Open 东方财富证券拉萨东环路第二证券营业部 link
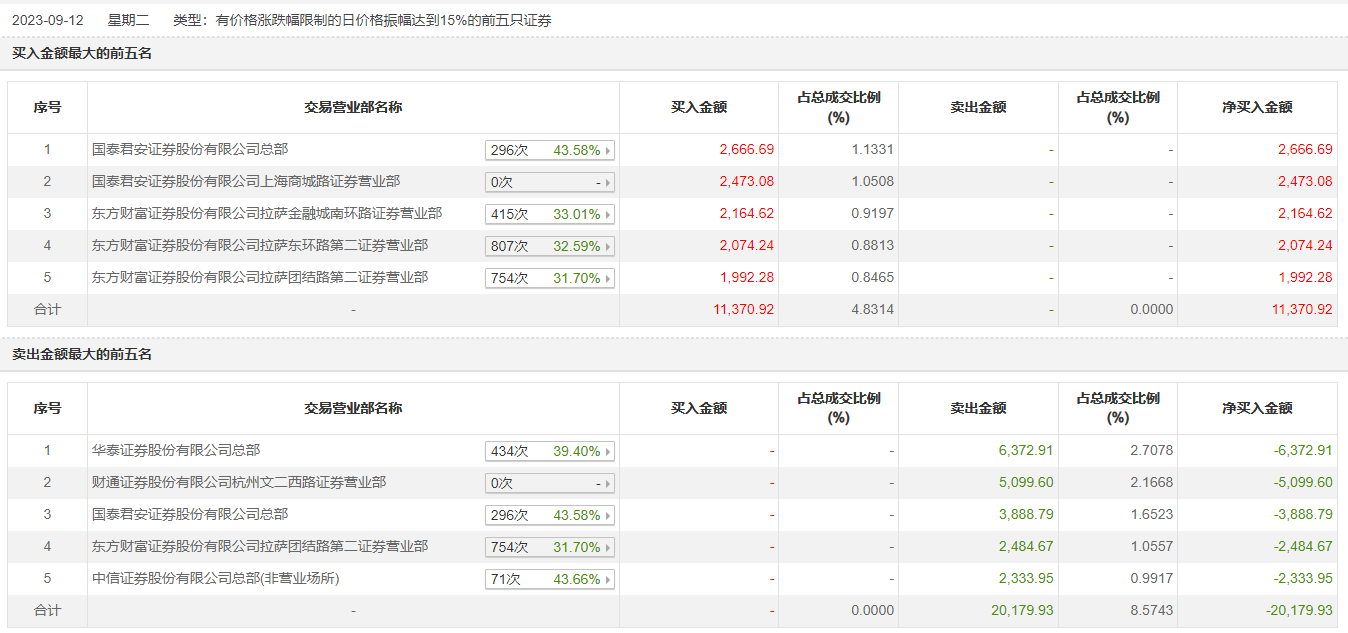The height and width of the screenshot is (633, 1348). tap(260, 245)
